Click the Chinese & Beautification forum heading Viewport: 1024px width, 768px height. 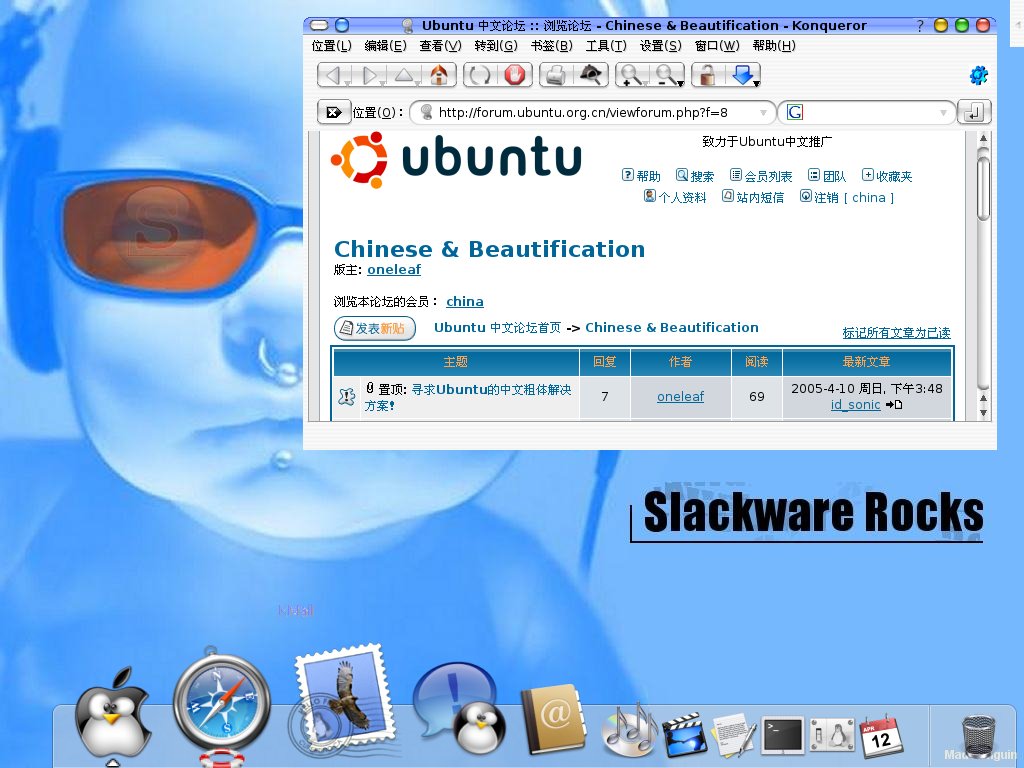pos(489,249)
